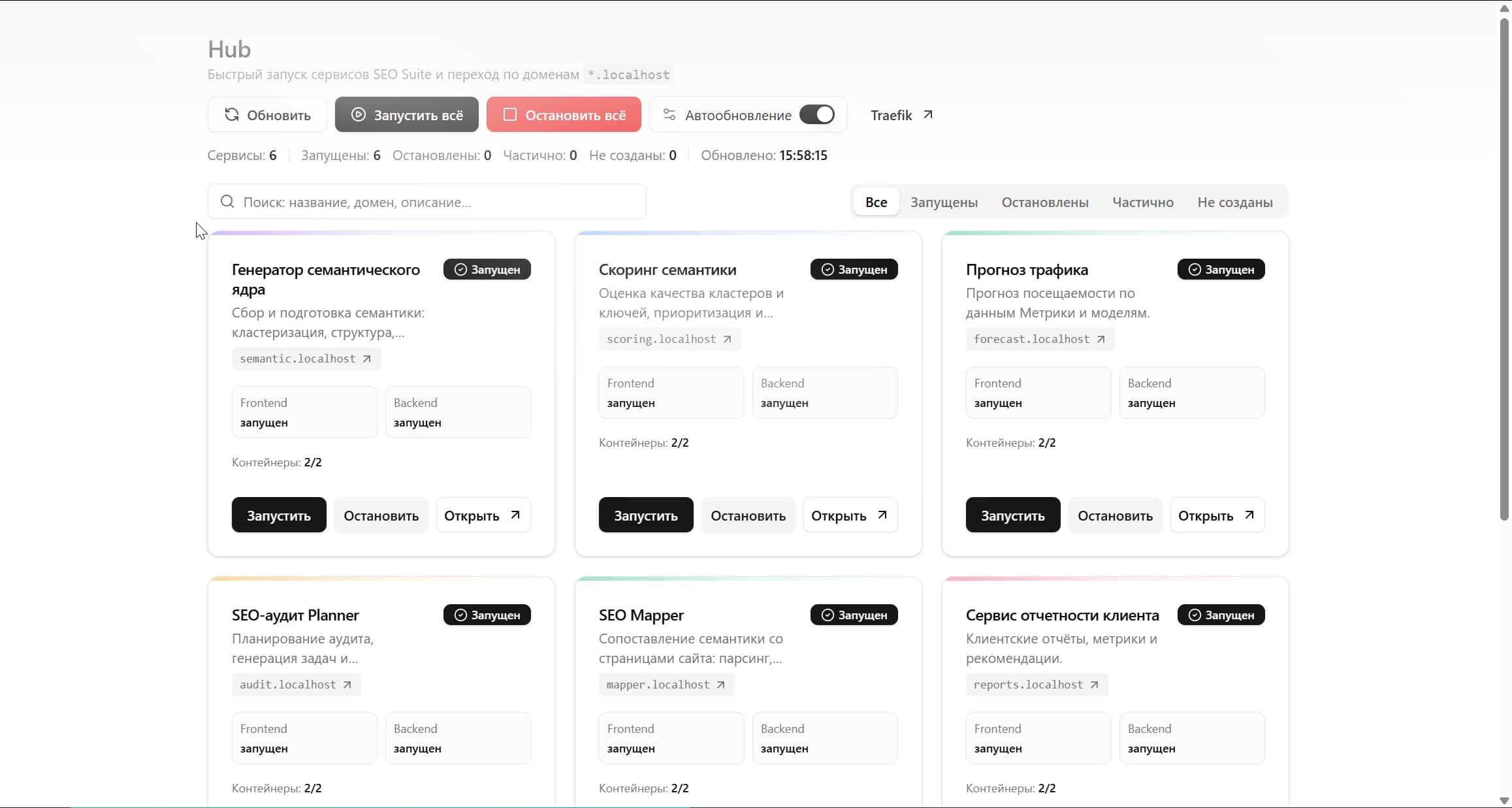This screenshot has height=808, width=1512.
Task: Click the search magnifier icon
Action: tap(227, 202)
